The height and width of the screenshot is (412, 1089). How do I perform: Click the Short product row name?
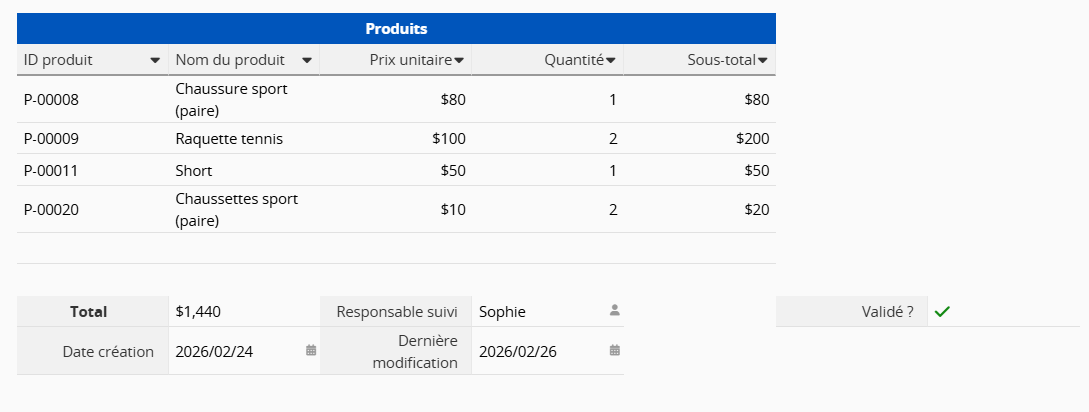[194, 171]
